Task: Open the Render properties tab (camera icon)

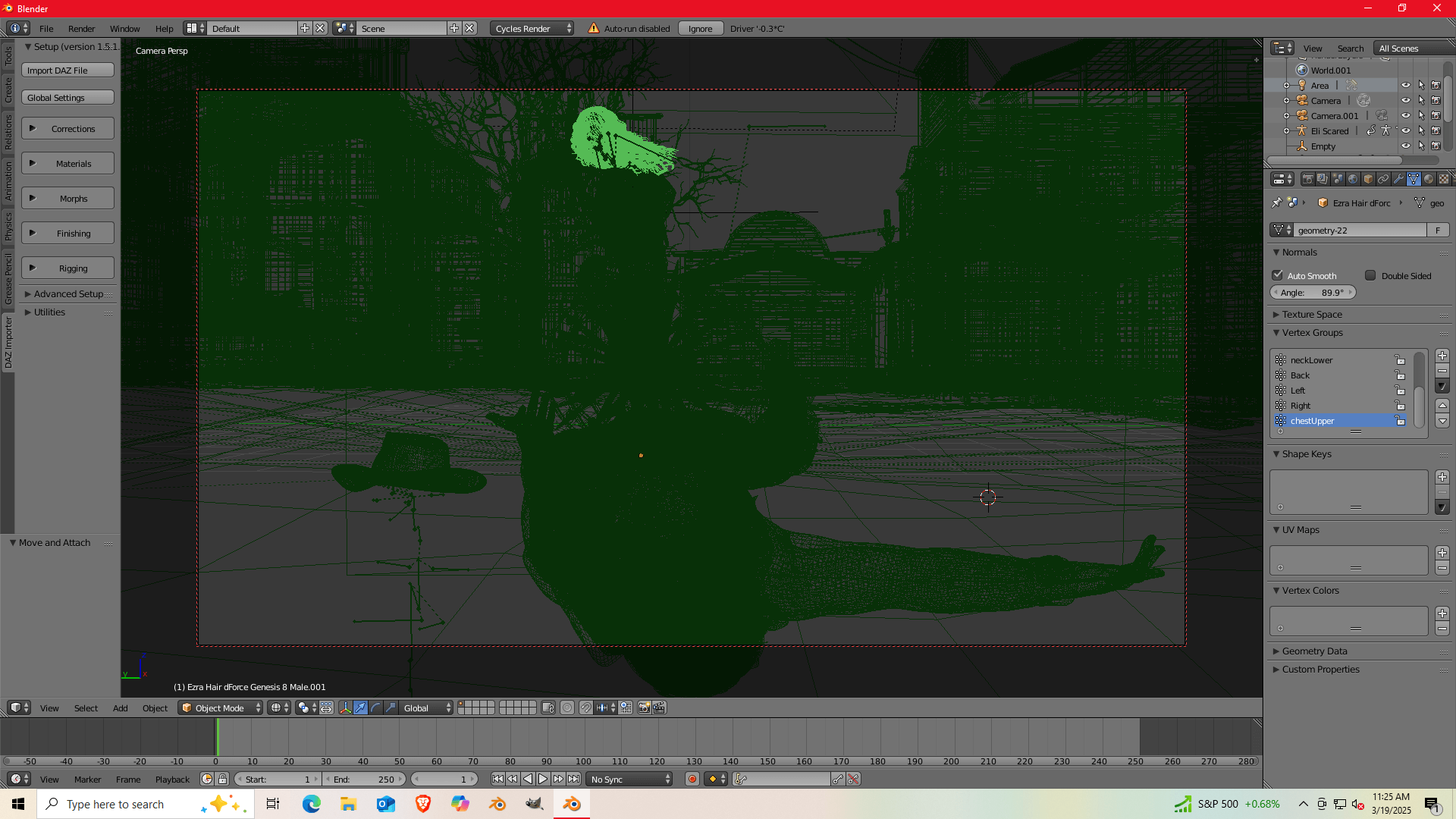Action: pos(1308,179)
